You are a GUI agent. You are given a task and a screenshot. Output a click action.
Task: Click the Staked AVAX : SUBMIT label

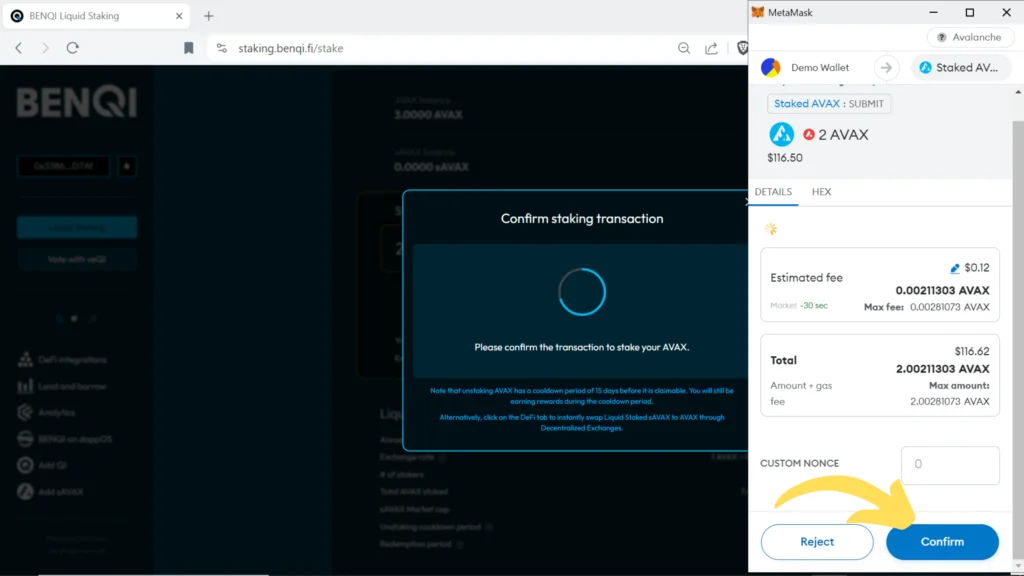[828, 103]
